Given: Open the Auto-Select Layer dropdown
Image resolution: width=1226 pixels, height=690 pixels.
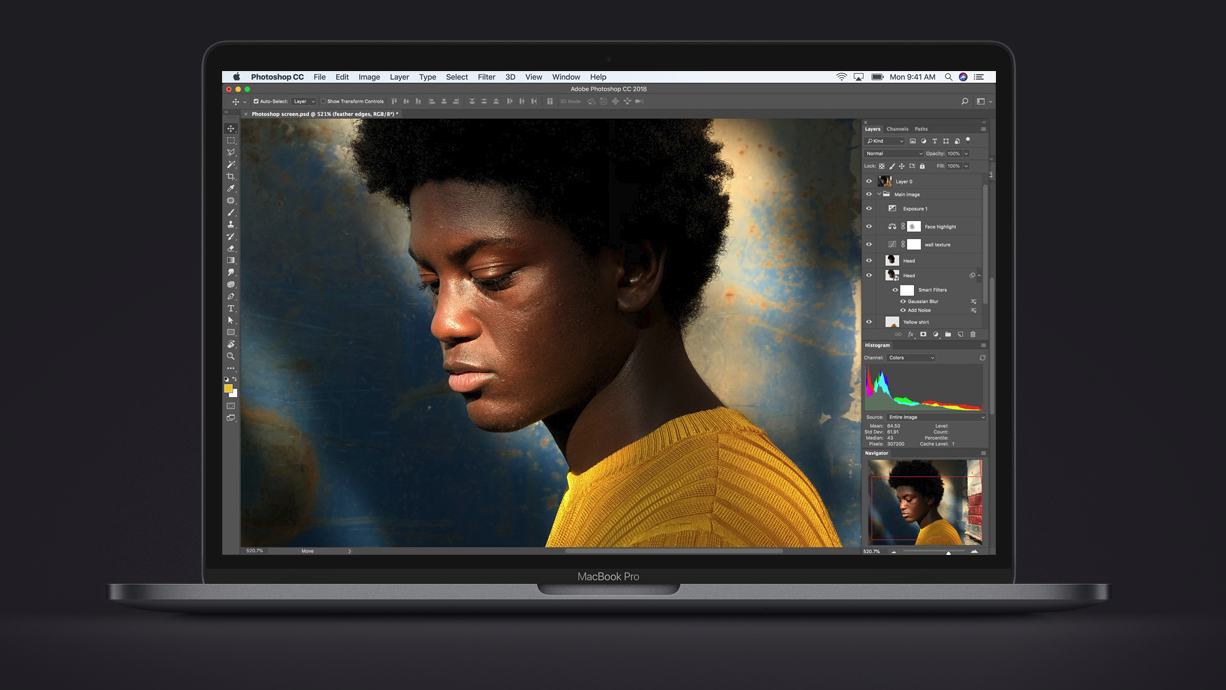Looking at the screenshot, I should coord(303,101).
